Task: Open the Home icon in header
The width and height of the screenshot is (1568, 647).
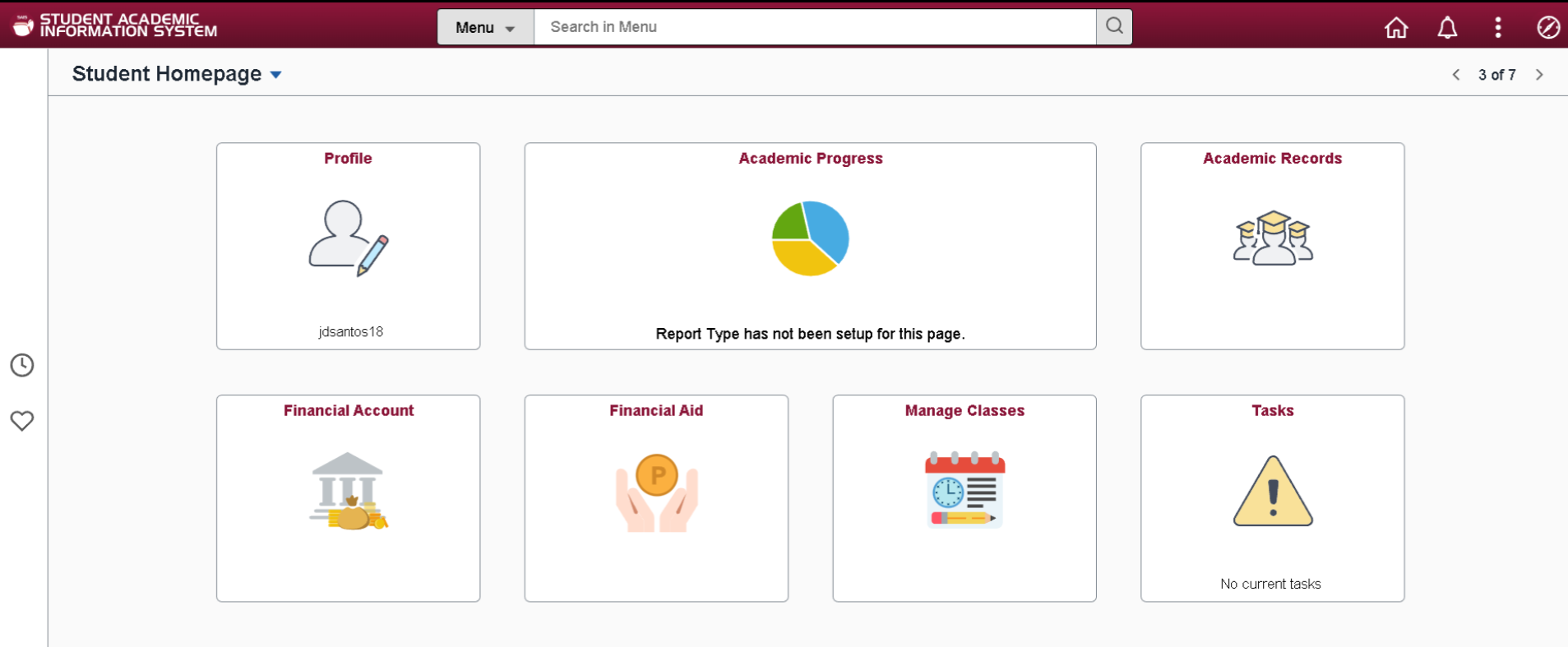Action: tap(1396, 27)
